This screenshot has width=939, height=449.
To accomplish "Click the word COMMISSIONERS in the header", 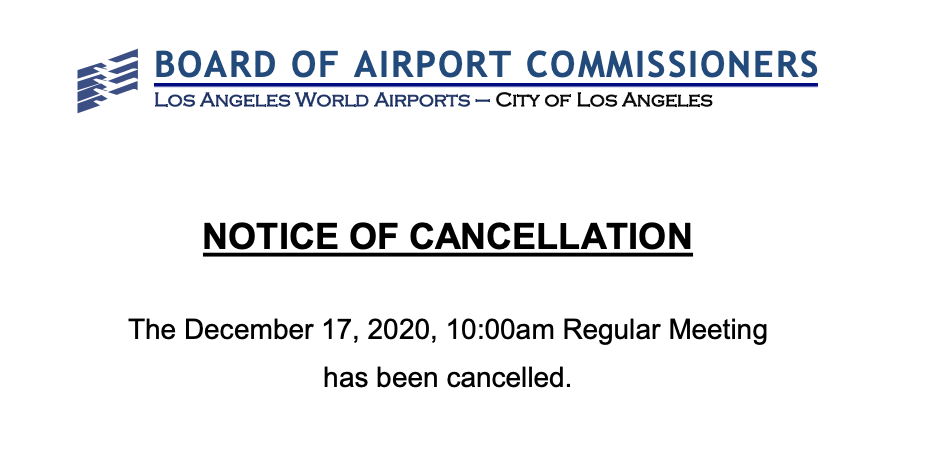I will 672,66.
